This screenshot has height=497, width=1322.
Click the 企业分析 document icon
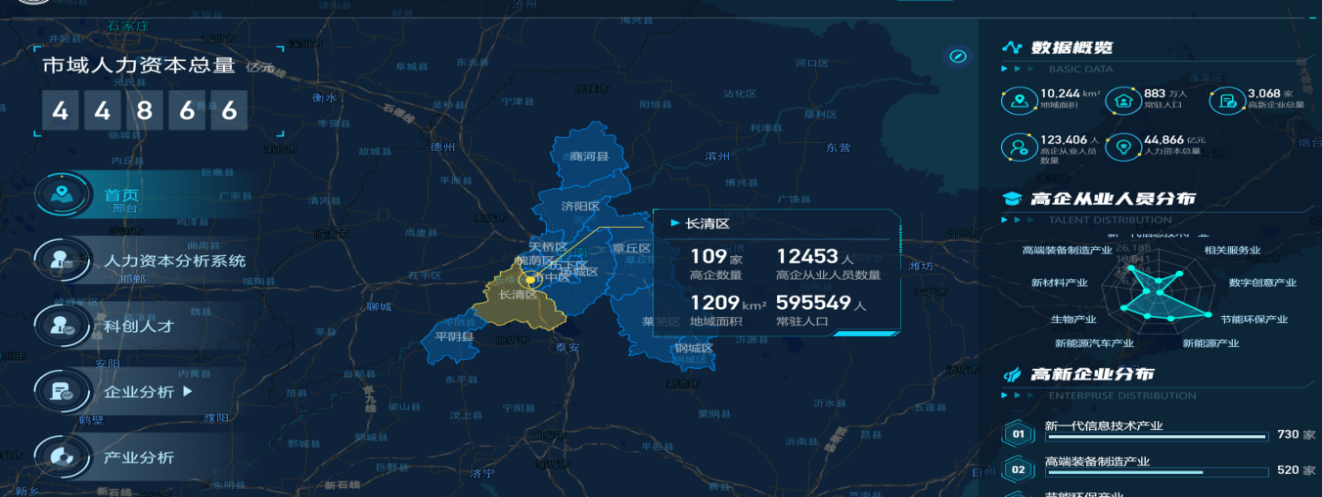pos(61,391)
